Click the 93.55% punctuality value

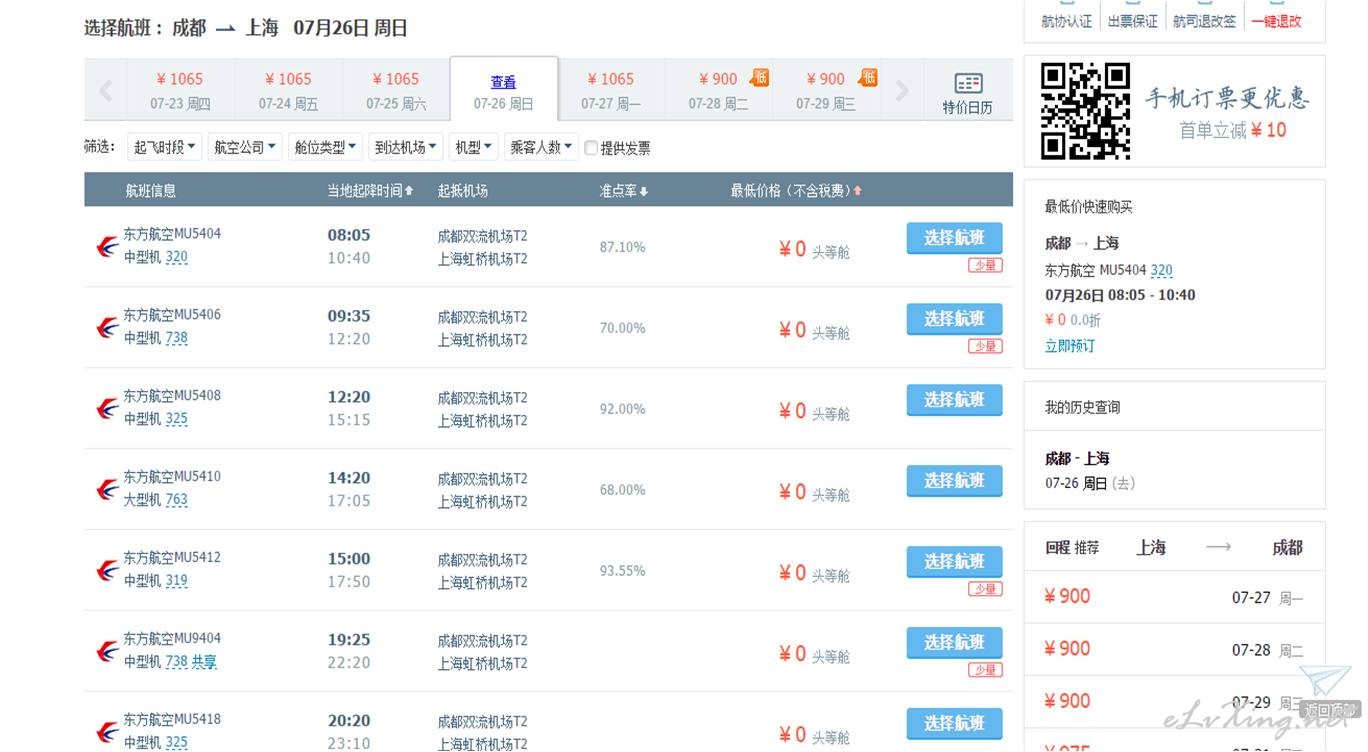click(x=622, y=571)
